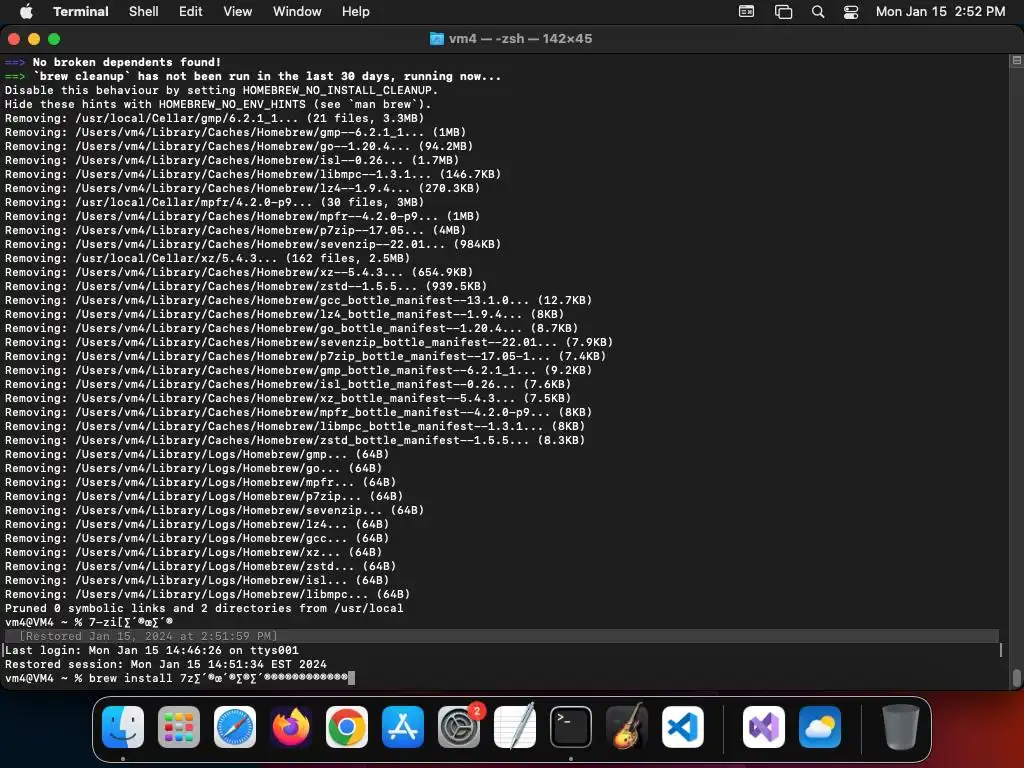
Task: Click the Terminal icon in the Dock
Action: (x=571, y=727)
